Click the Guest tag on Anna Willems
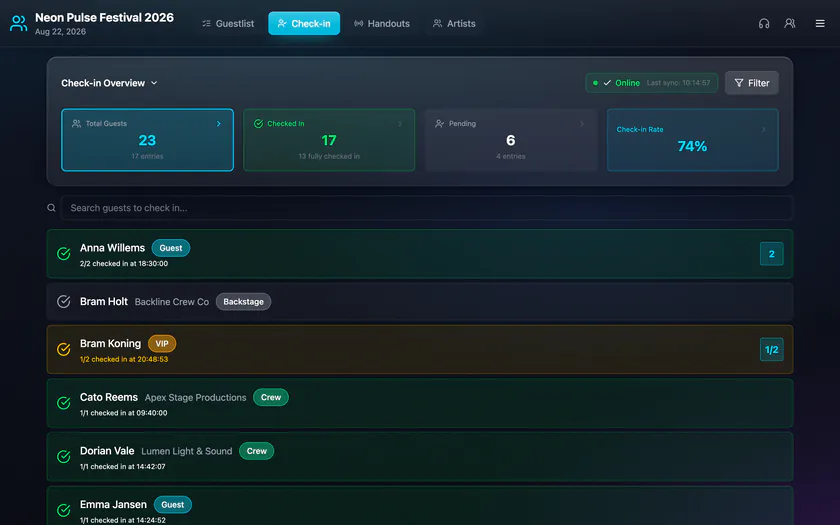 point(171,248)
